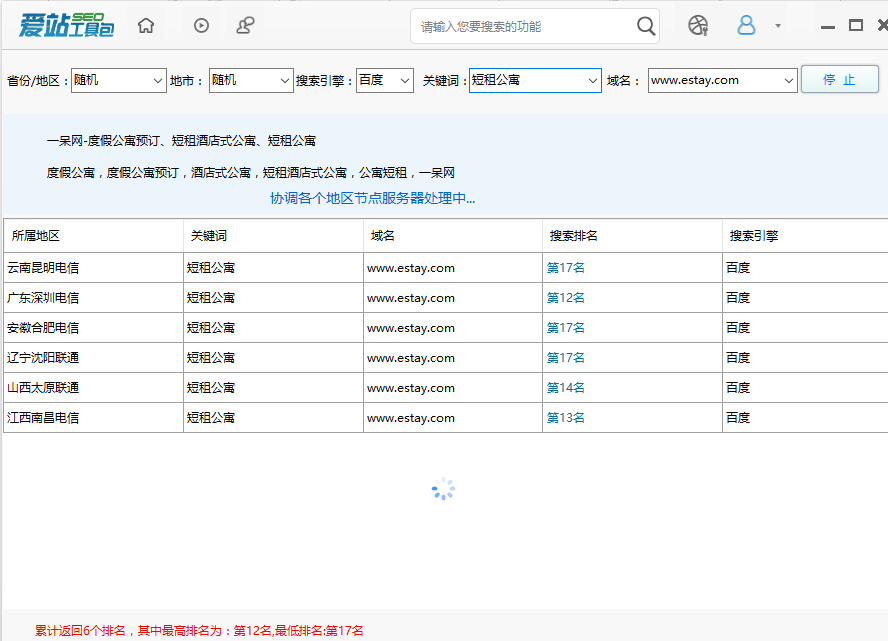Click the home icon in top toolbar
This screenshot has width=888, height=641.
coord(146,26)
